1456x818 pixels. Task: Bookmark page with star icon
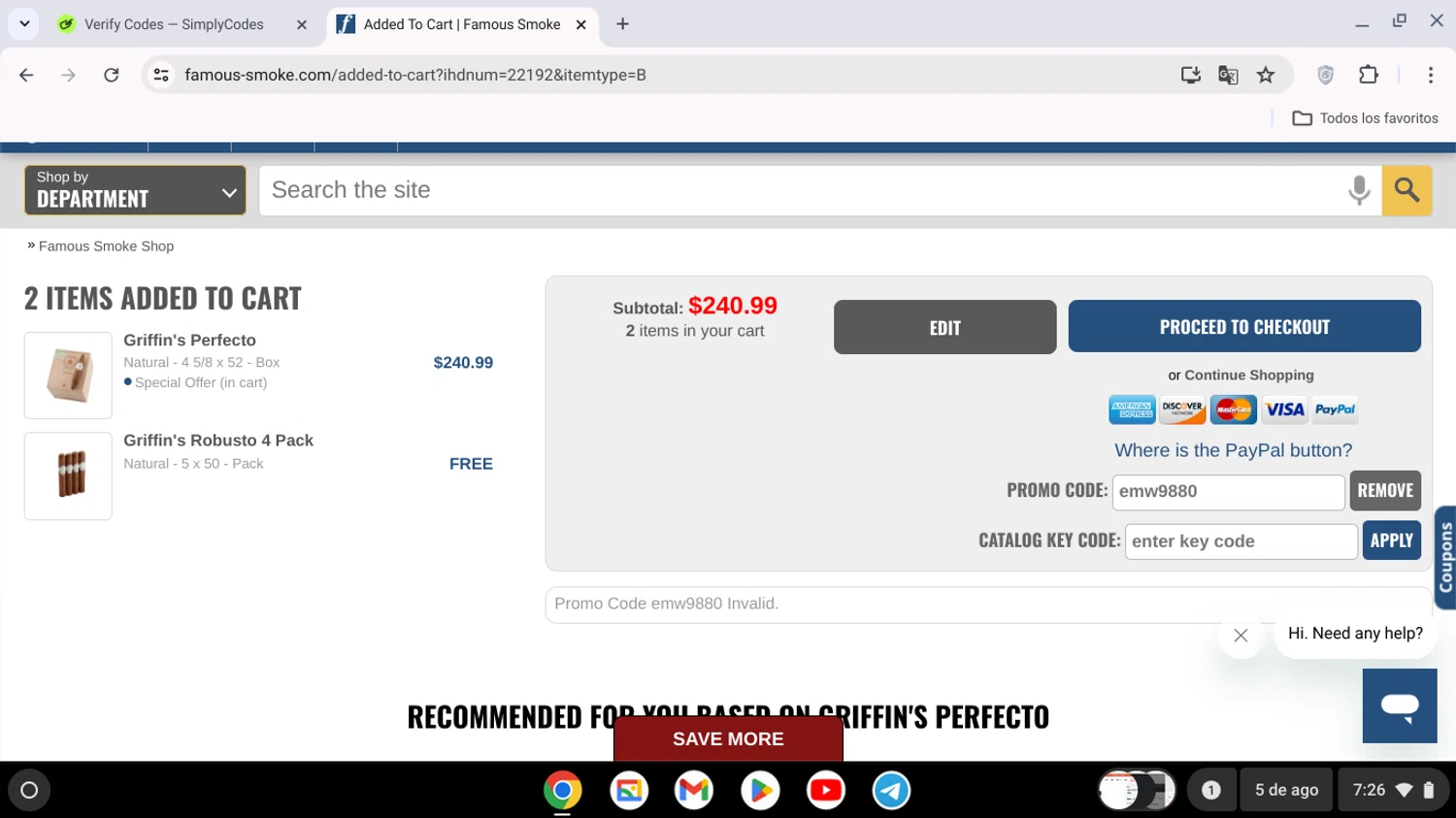1266,75
